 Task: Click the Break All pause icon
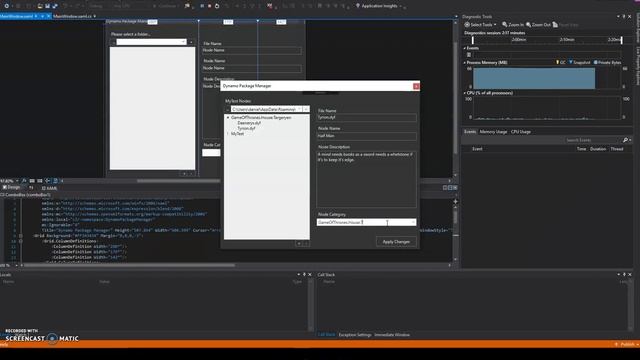(x=202, y=6)
